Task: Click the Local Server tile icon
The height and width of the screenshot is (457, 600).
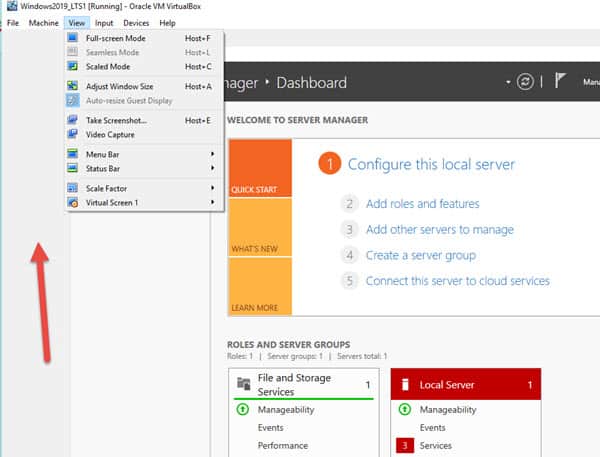Action: pos(405,384)
